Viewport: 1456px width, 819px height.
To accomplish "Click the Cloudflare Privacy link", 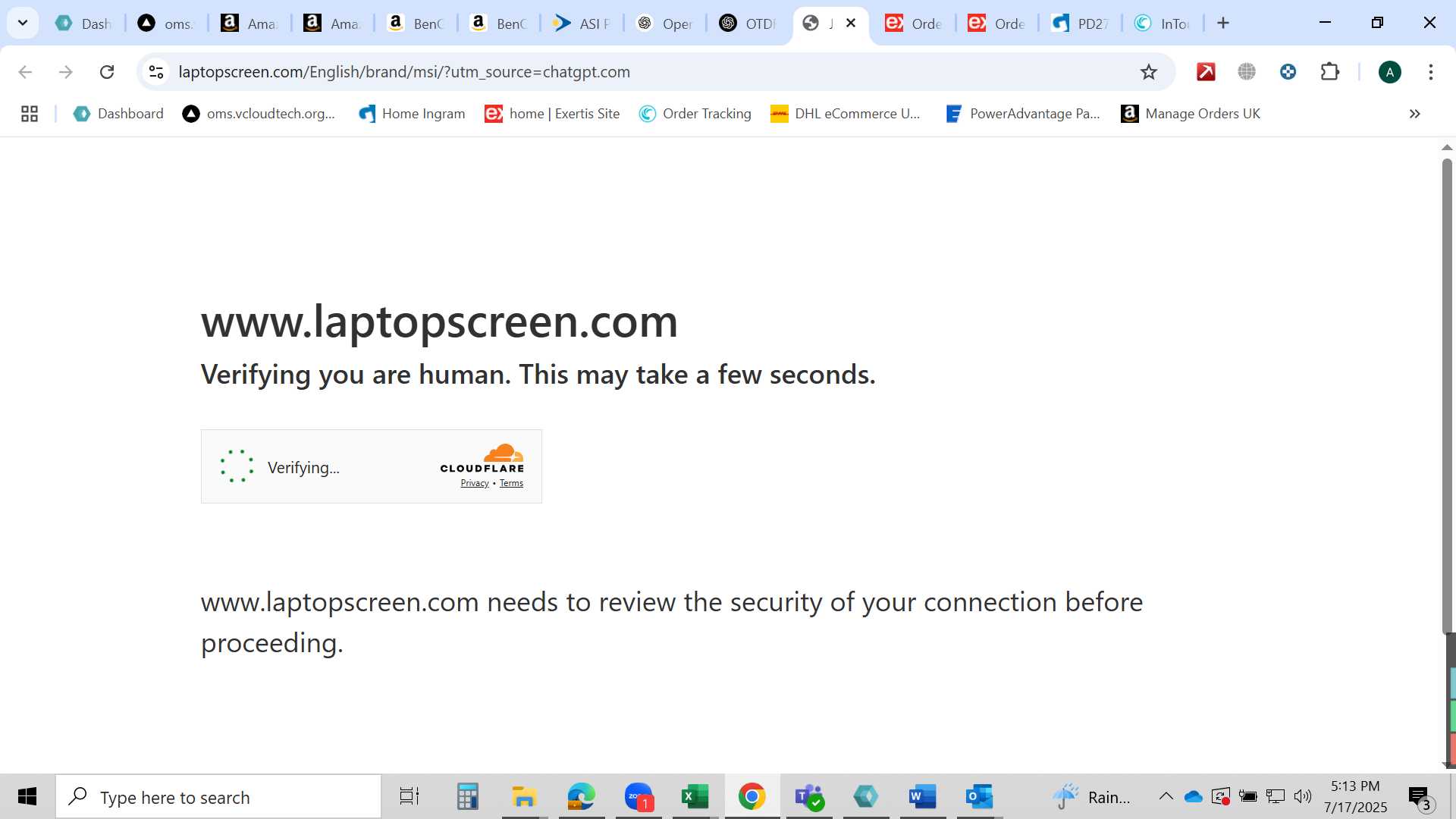I will pos(475,483).
